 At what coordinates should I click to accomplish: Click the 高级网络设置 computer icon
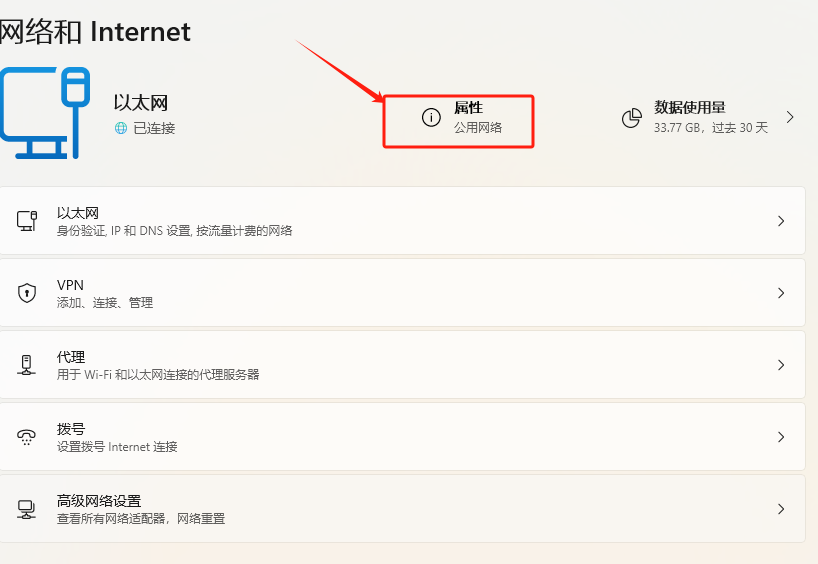point(27,509)
